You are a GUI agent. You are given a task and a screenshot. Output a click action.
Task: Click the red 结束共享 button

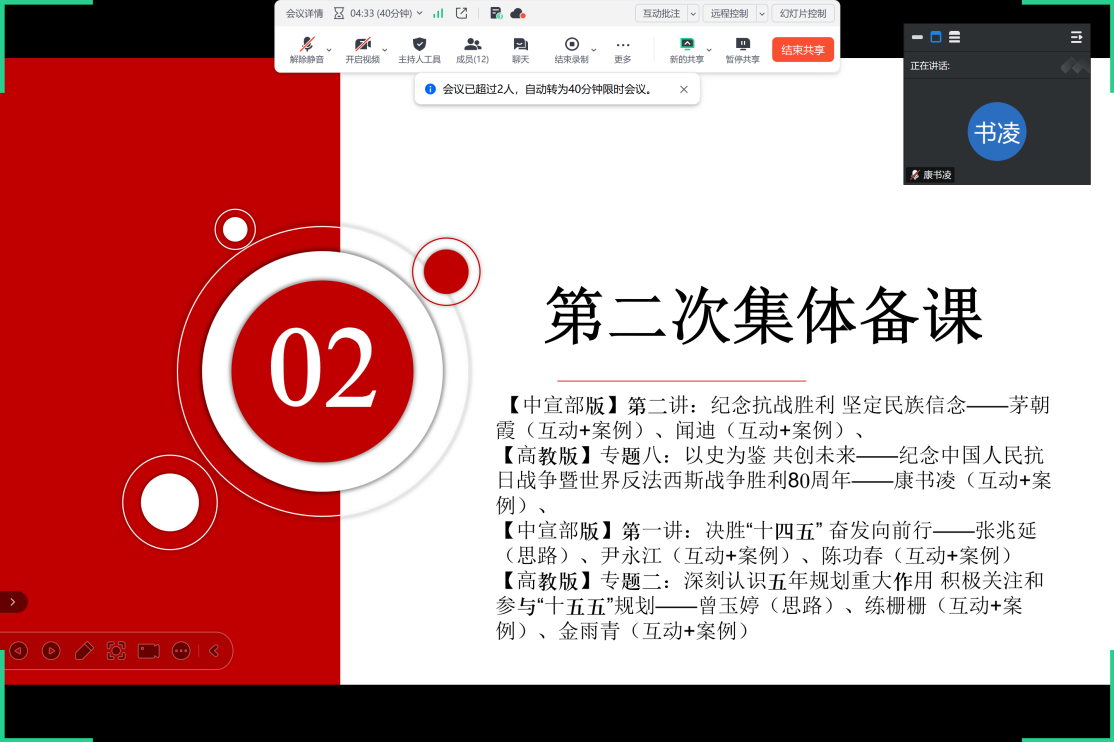coord(802,50)
